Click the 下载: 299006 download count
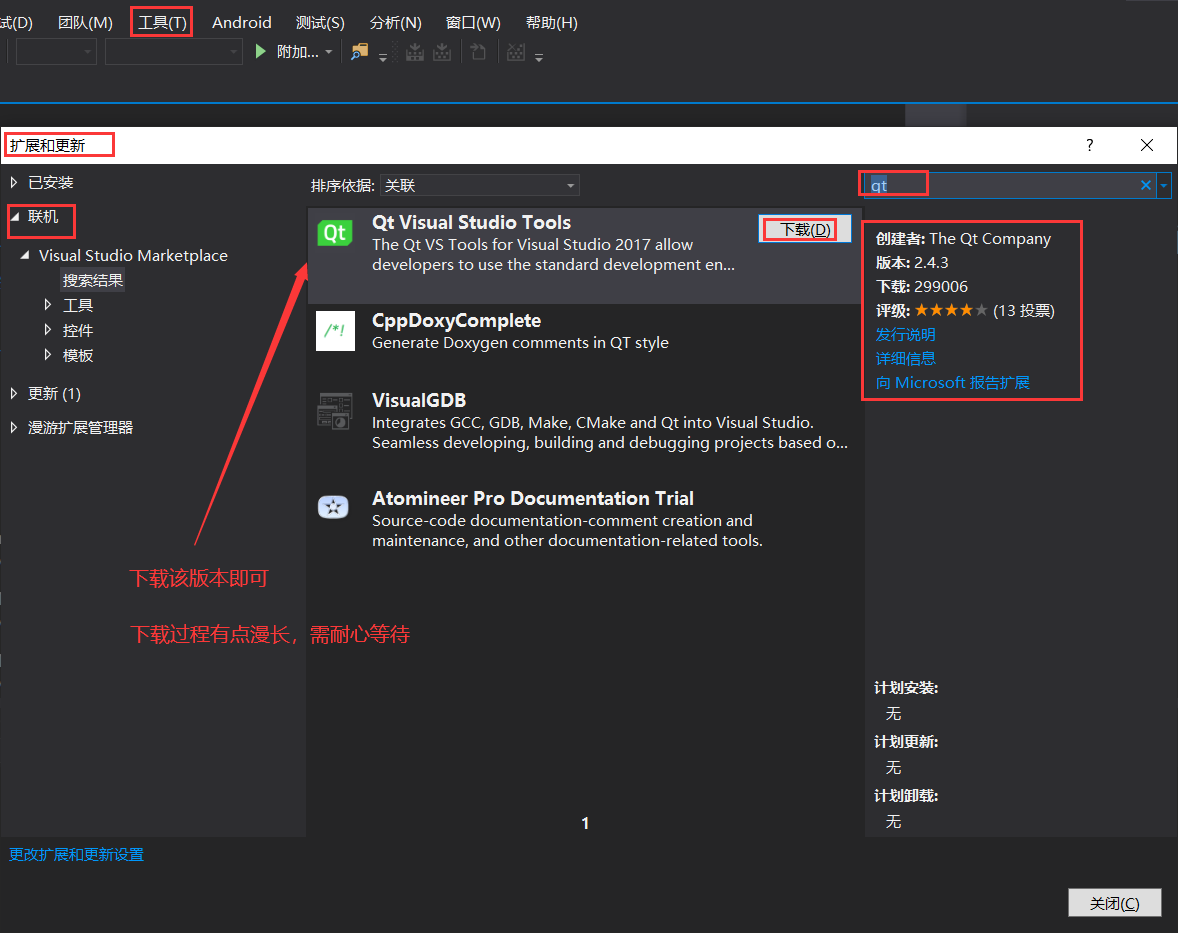Viewport: 1178px width, 933px height. click(x=921, y=286)
